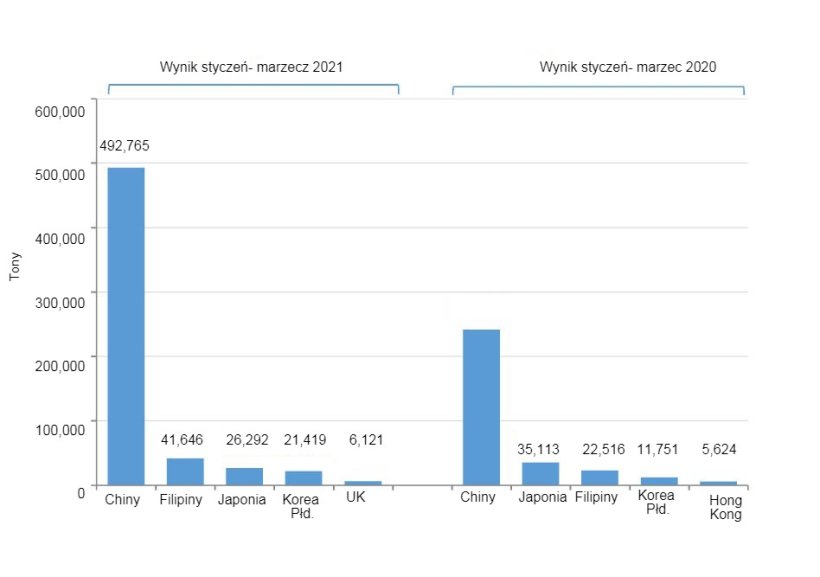The width and height of the screenshot is (820, 577).
Task: Click the 492,765 data label
Action: coord(124,146)
